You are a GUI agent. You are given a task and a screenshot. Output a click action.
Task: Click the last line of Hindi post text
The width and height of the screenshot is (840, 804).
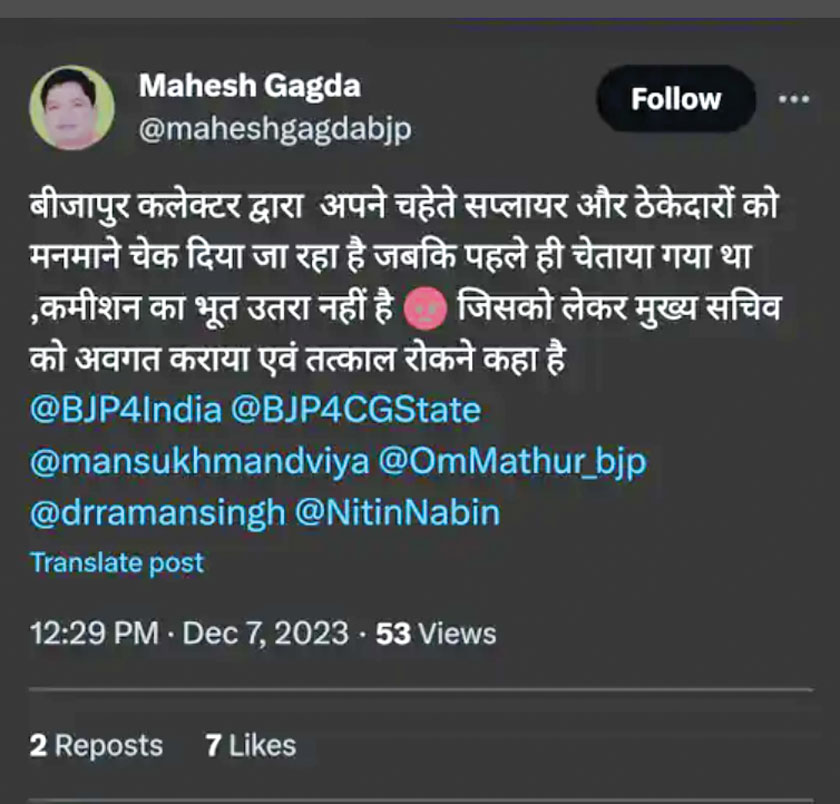298,360
